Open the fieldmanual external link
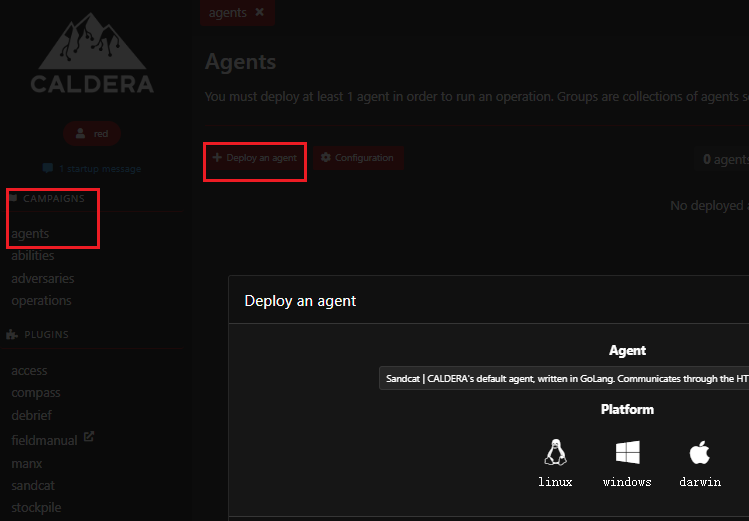The width and height of the screenshot is (749, 521). (52, 439)
